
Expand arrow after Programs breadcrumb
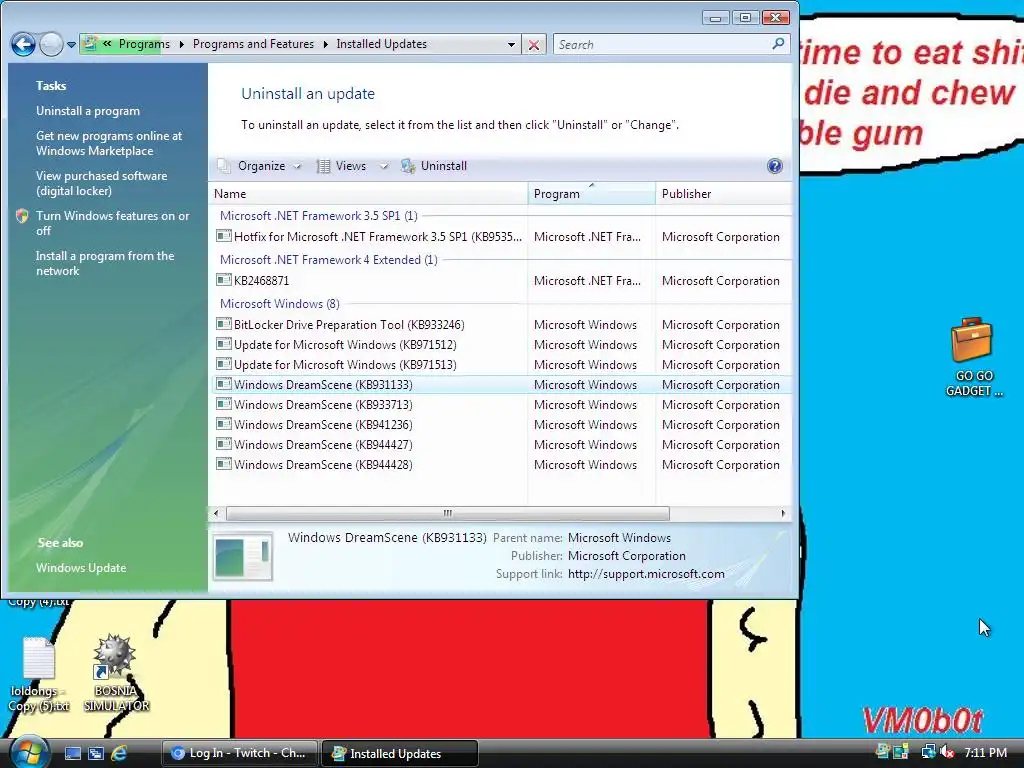pos(182,44)
